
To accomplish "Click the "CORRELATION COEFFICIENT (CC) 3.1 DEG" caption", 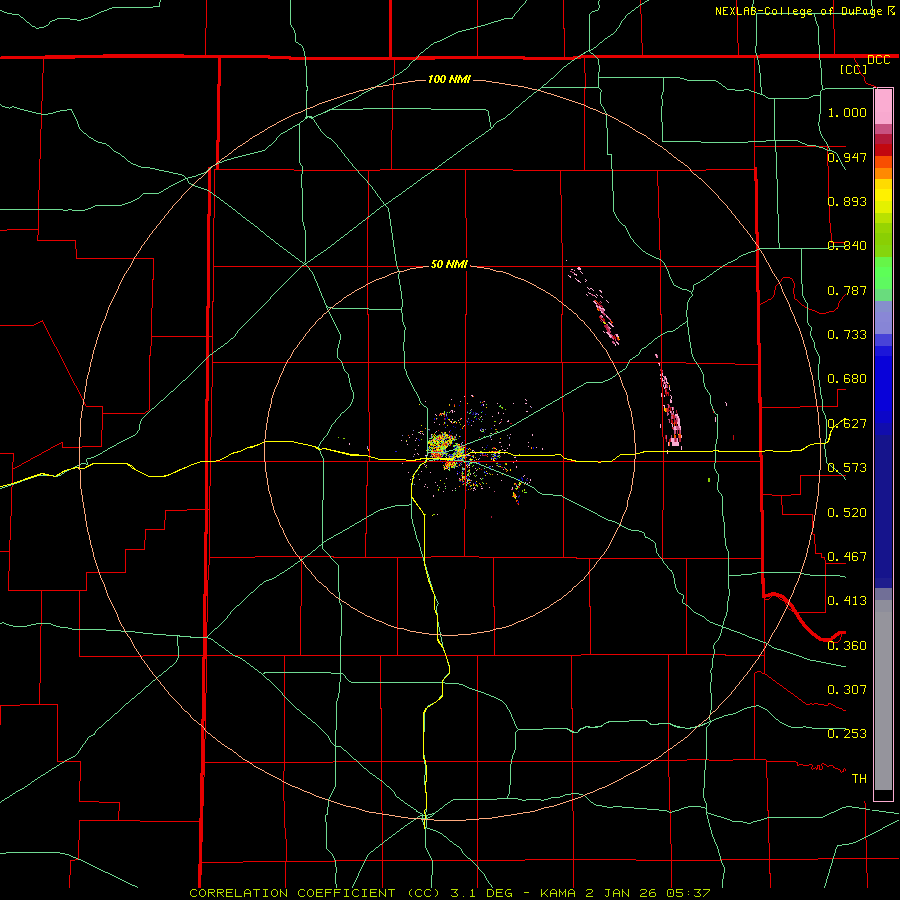I will coord(350,893).
